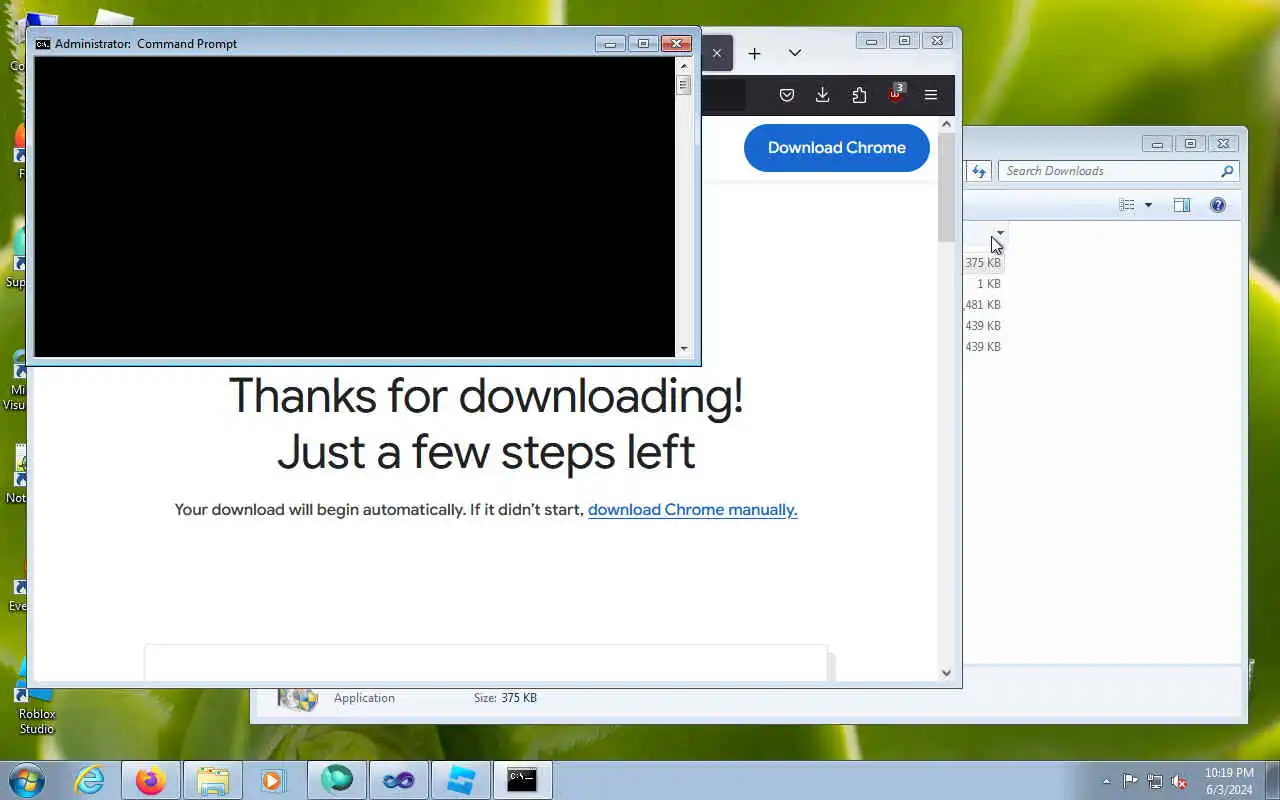Viewport: 1280px width, 800px height.
Task: Click the Command Prompt scrollbar thumb
Action: (684, 84)
